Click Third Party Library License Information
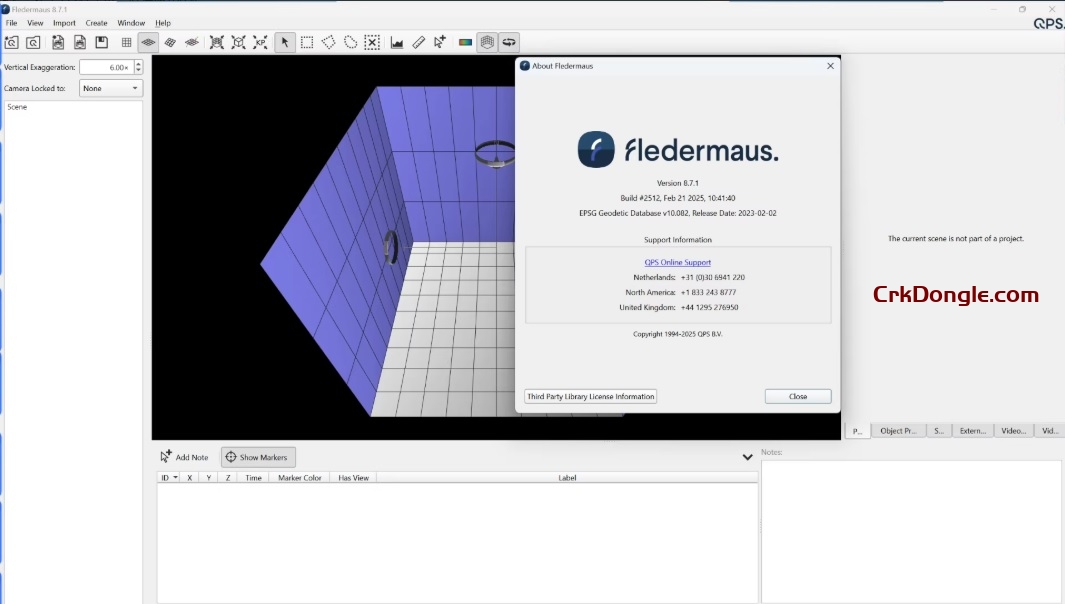 tap(590, 396)
